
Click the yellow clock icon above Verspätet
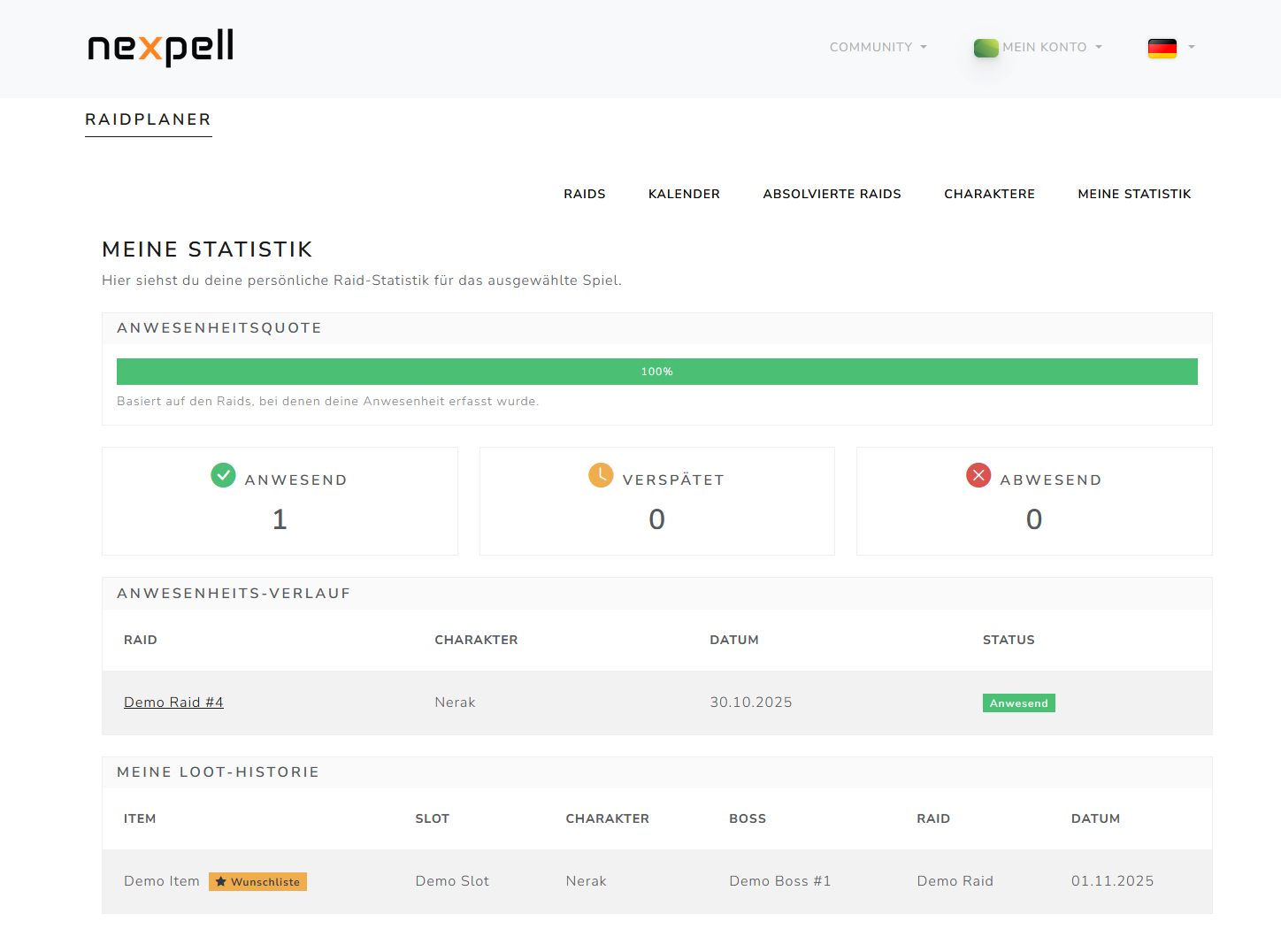pos(601,475)
